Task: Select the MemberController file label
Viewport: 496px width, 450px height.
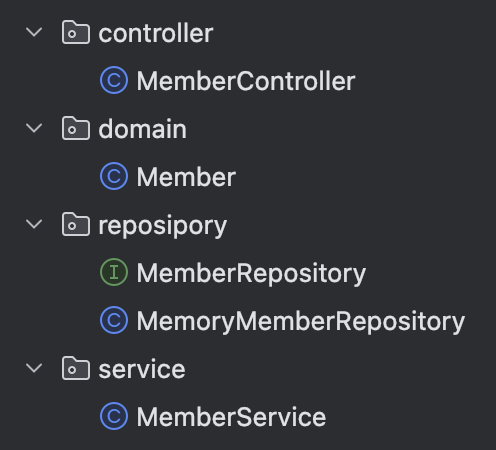Action: coord(246,81)
